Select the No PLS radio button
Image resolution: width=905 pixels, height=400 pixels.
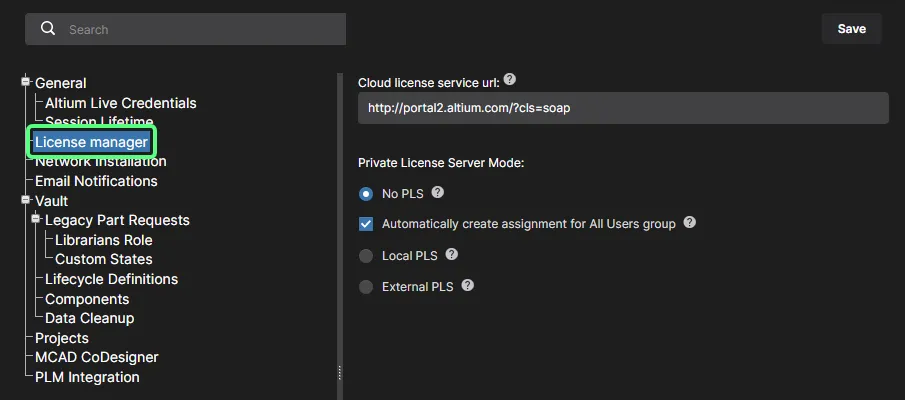click(366, 194)
